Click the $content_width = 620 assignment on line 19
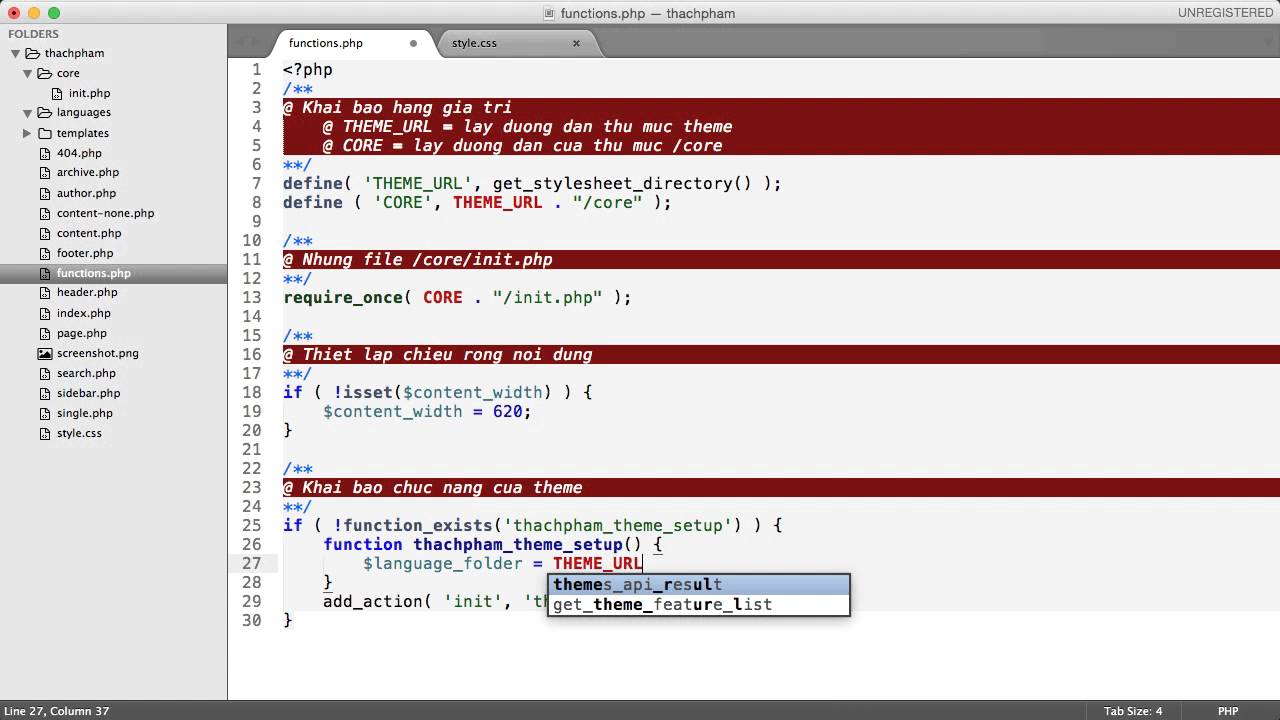The height and width of the screenshot is (720, 1280). tap(427, 411)
